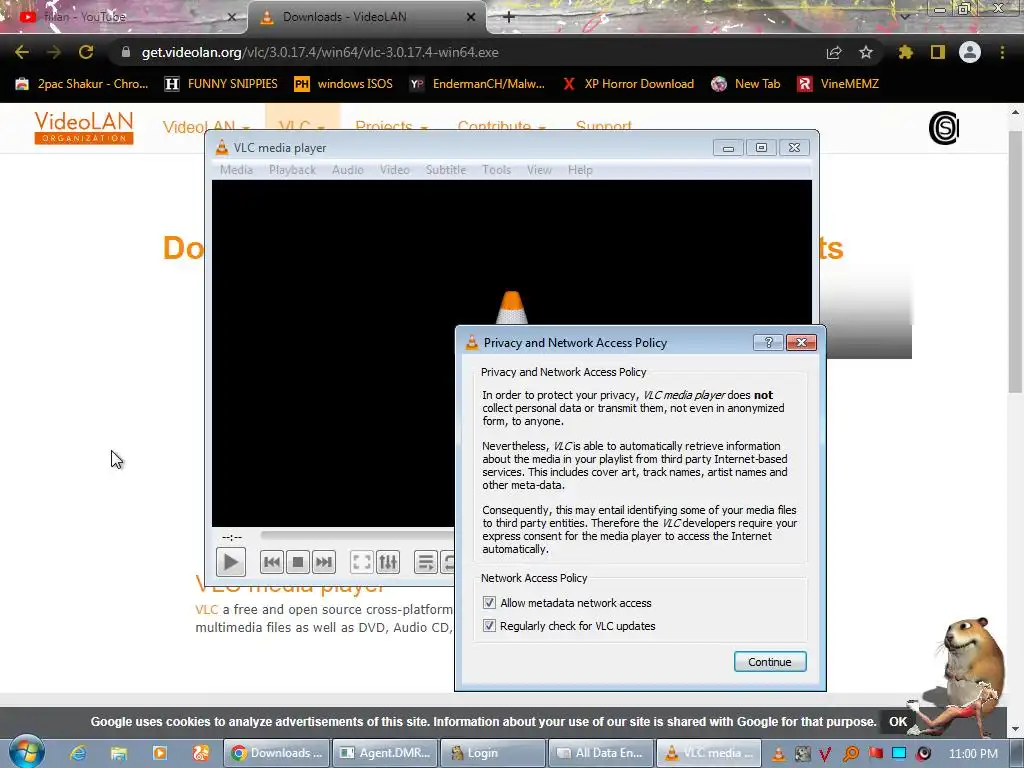Open the Support link on website

pyautogui.click(x=603, y=126)
